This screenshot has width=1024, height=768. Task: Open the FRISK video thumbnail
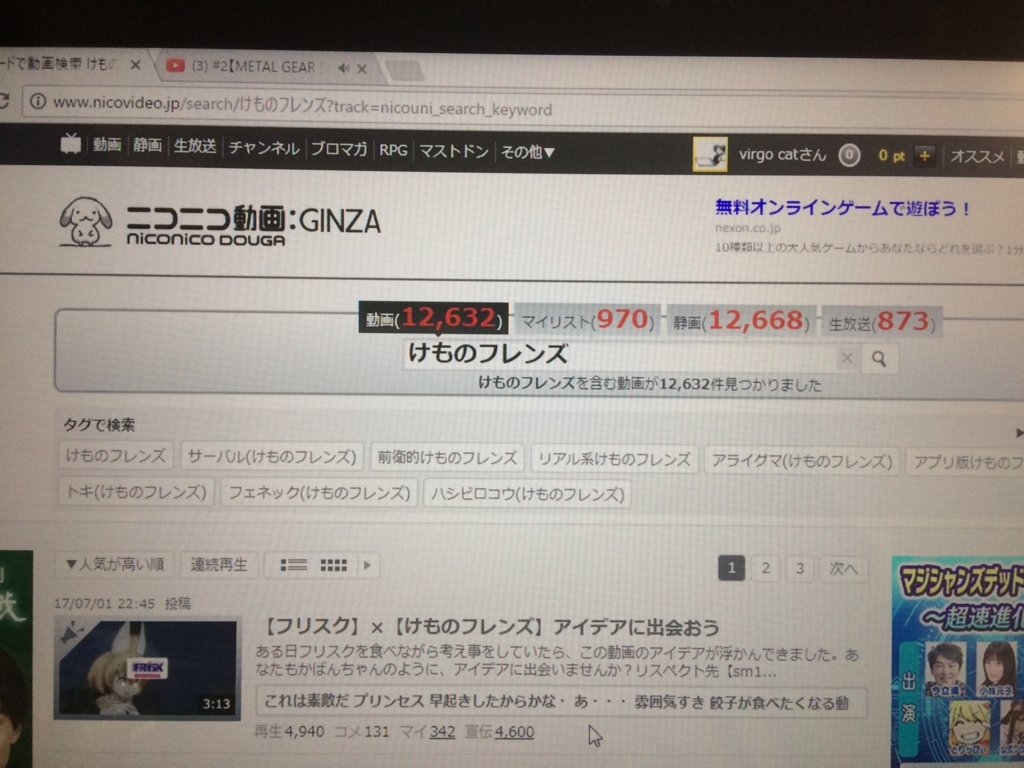pos(148,667)
